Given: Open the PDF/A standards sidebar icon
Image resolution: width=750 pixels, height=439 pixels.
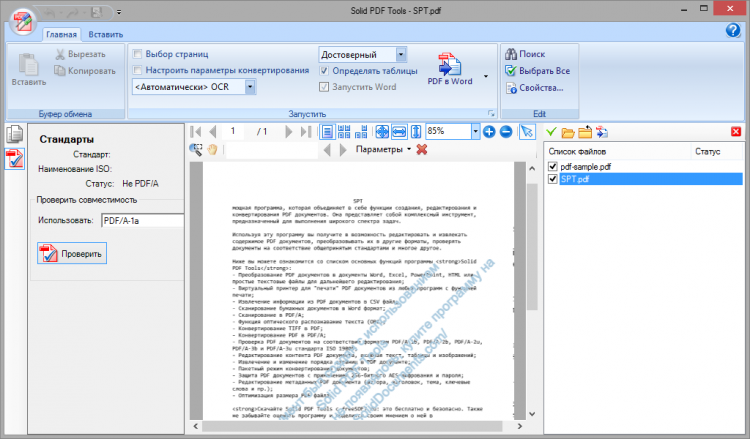Looking at the screenshot, I should (x=15, y=158).
